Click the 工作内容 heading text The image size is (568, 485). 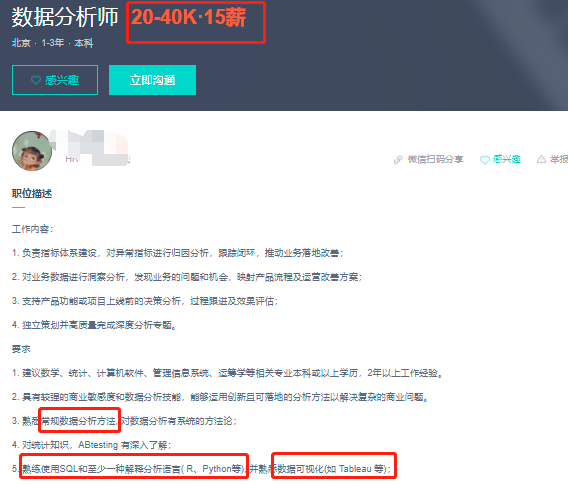pyautogui.click(x=32, y=229)
